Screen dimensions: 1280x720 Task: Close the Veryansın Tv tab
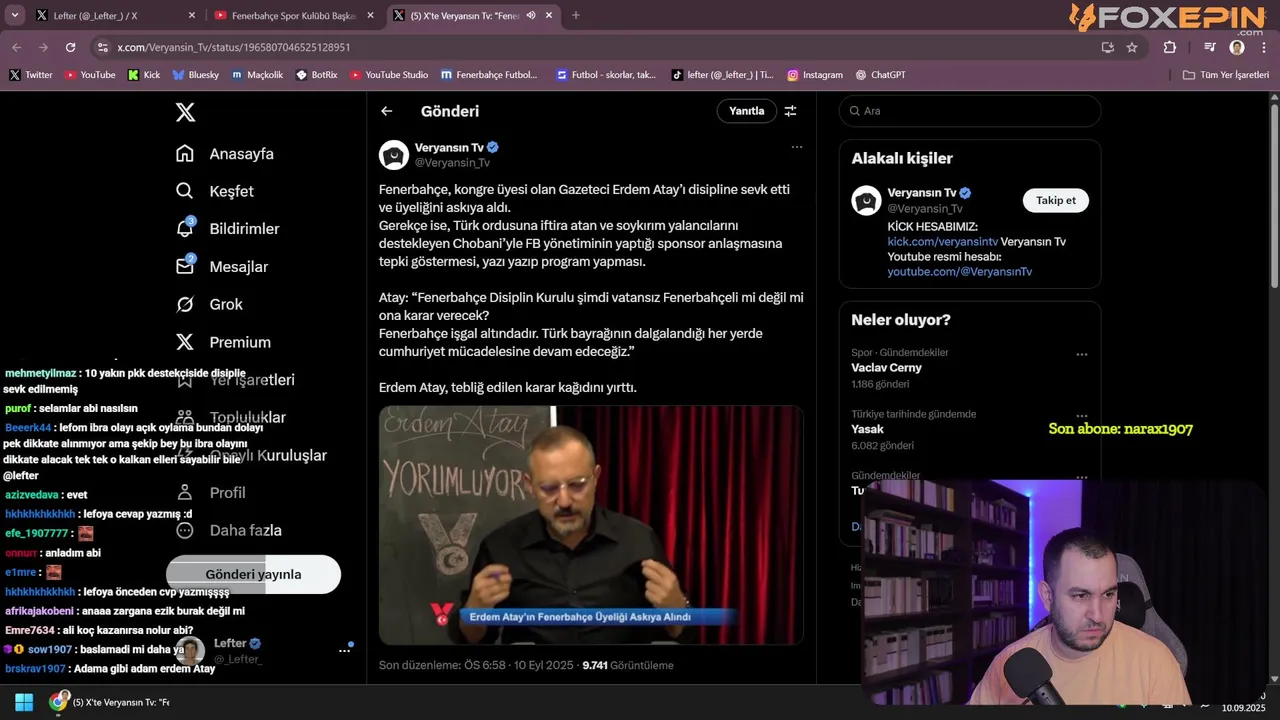[x=549, y=15]
